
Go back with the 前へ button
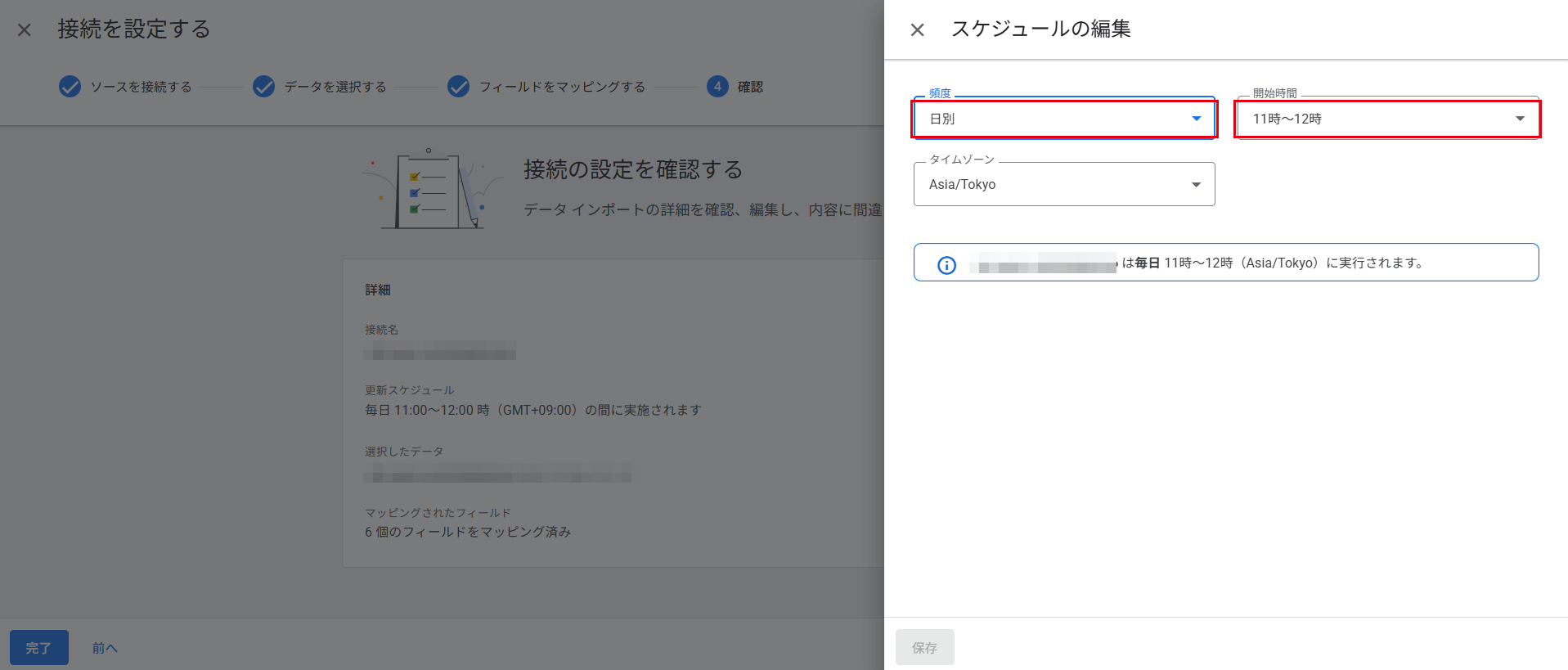[x=104, y=648]
